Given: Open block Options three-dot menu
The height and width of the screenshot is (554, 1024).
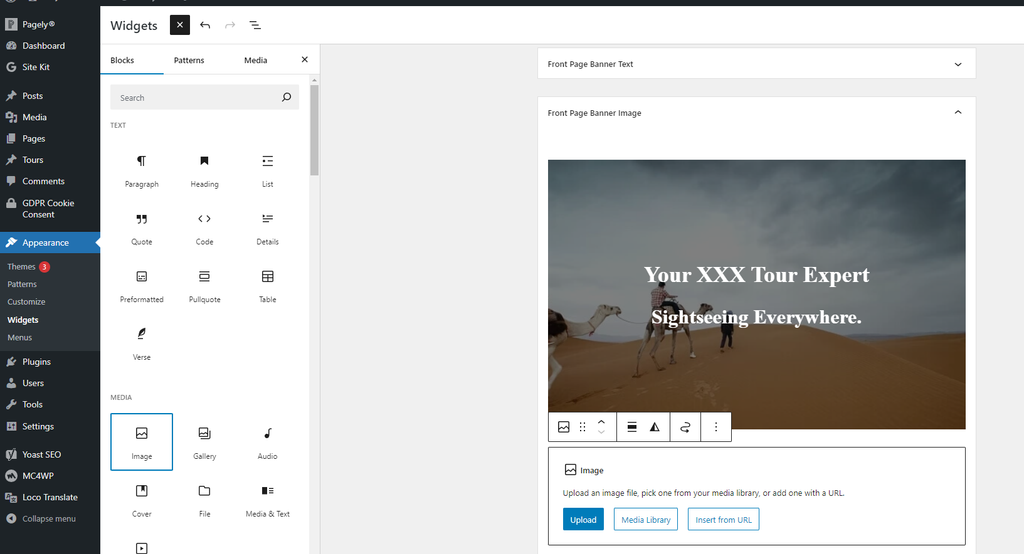Looking at the screenshot, I should pyautogui.click(x=716, y=427).
